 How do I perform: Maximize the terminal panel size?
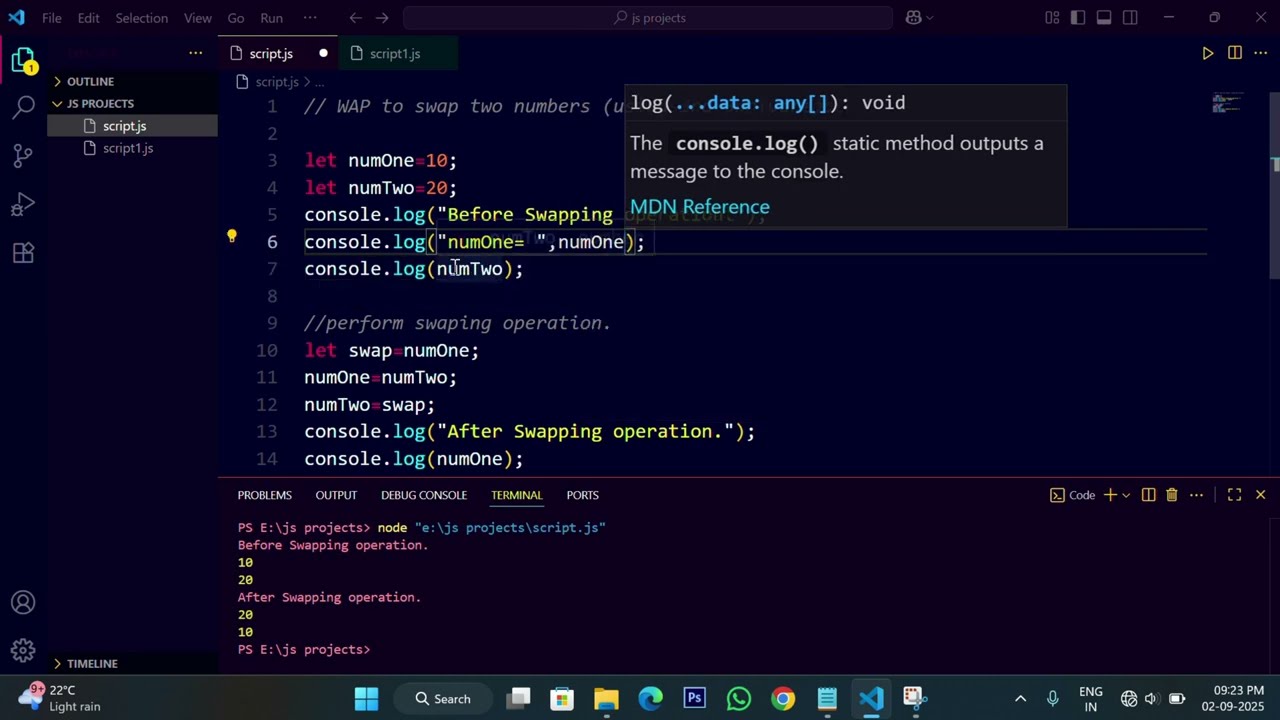click(1234, 495)
